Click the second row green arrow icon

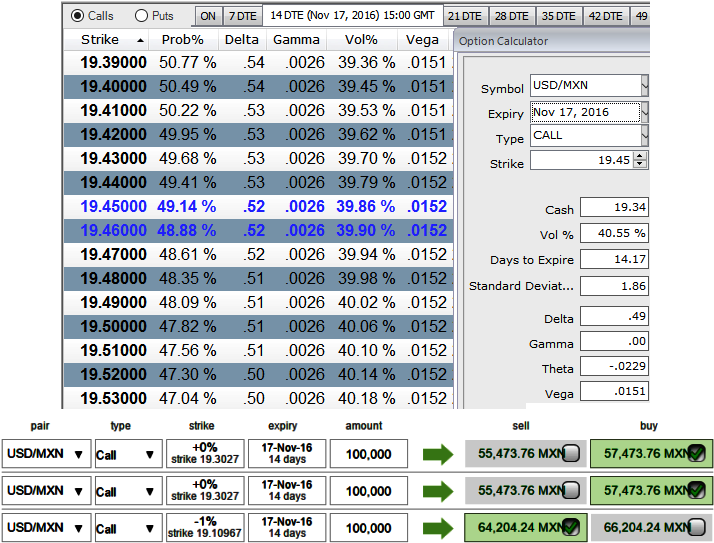[438, 491]
